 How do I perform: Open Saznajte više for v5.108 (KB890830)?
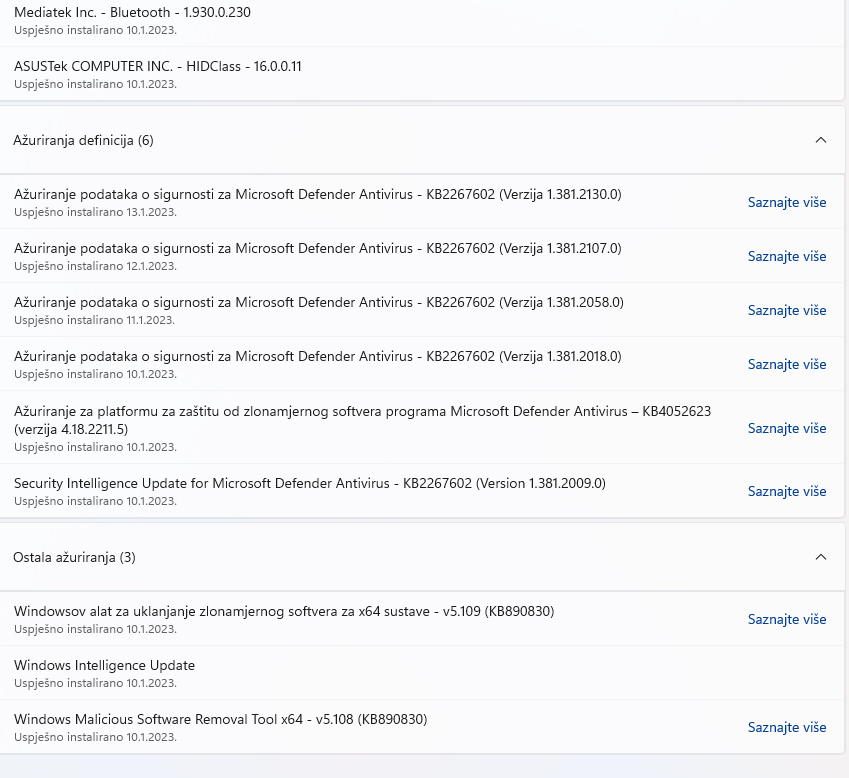click(787, 727)
